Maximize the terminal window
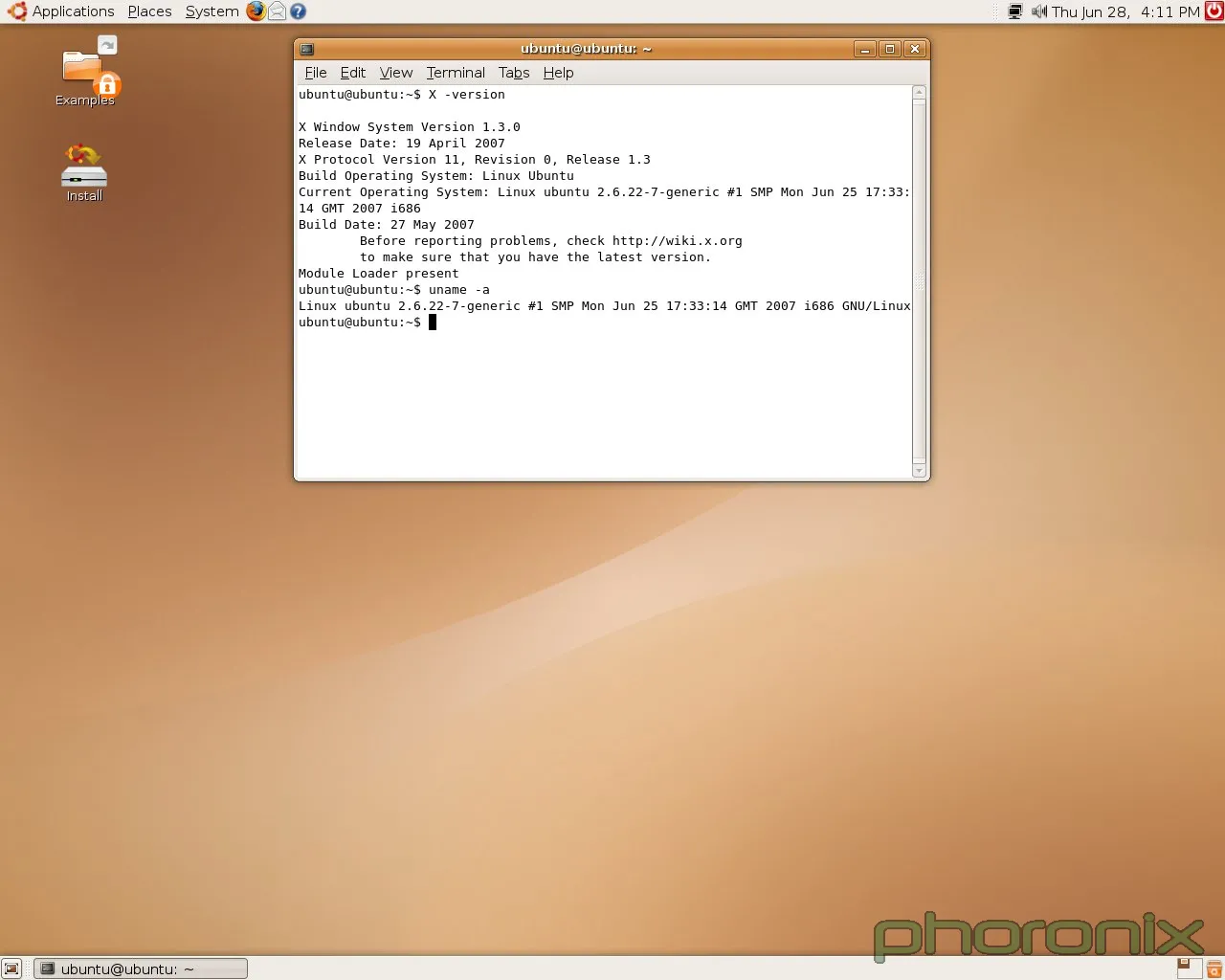Screen dimensions: 1225x980 point(890,49)
